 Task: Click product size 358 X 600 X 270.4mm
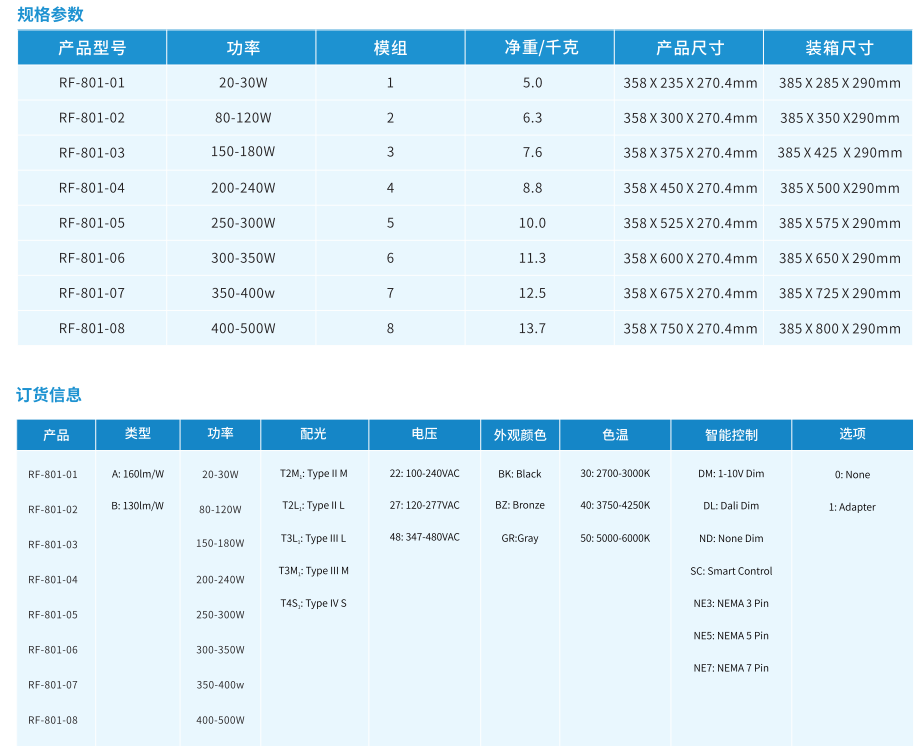tap(690, 259)
